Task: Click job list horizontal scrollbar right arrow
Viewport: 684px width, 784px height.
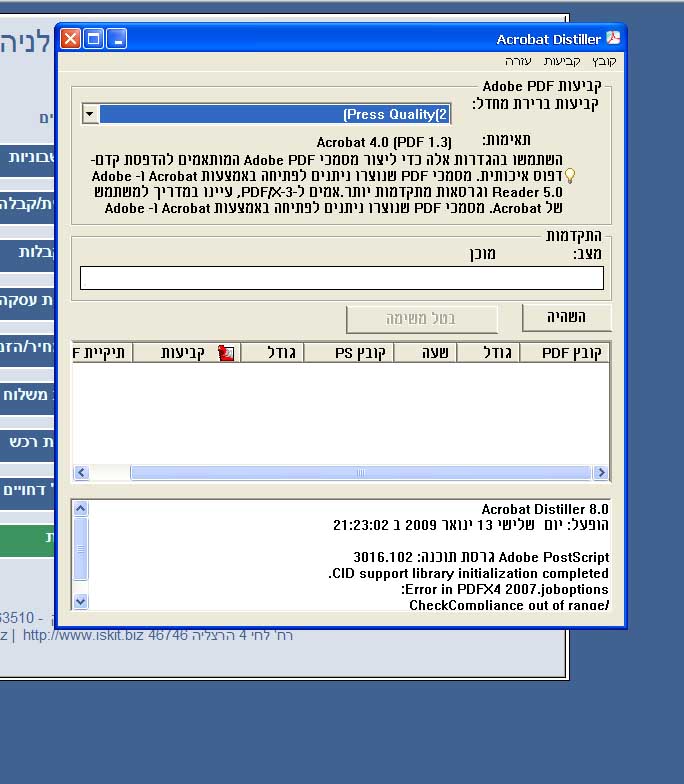Action: tap(600, 472)
